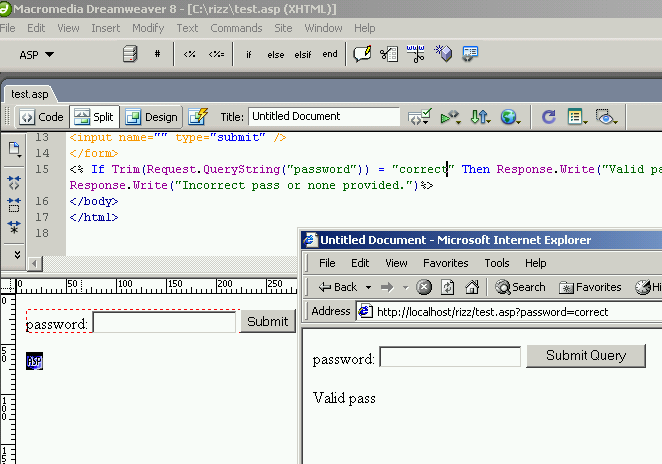Viewport: 662px width, 464px height.
Task: Insert ASP 'else' statement button
Action: (275, 54)
